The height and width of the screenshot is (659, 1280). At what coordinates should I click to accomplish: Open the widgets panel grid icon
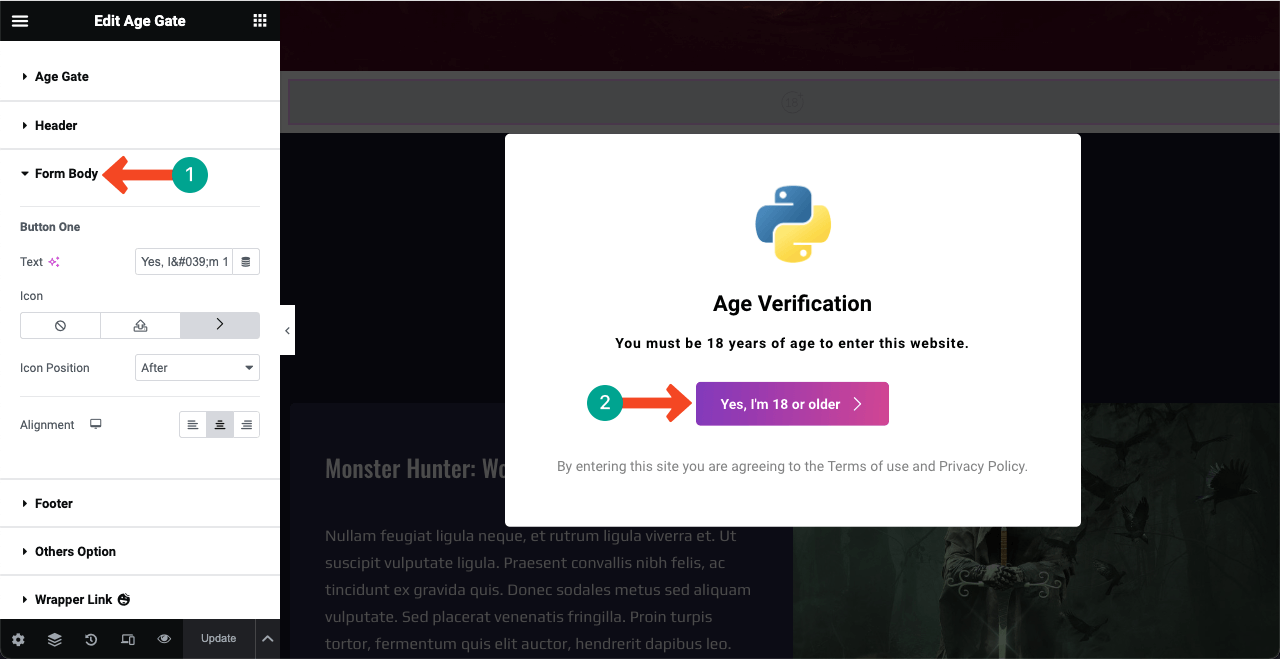[x=259, y=20]
